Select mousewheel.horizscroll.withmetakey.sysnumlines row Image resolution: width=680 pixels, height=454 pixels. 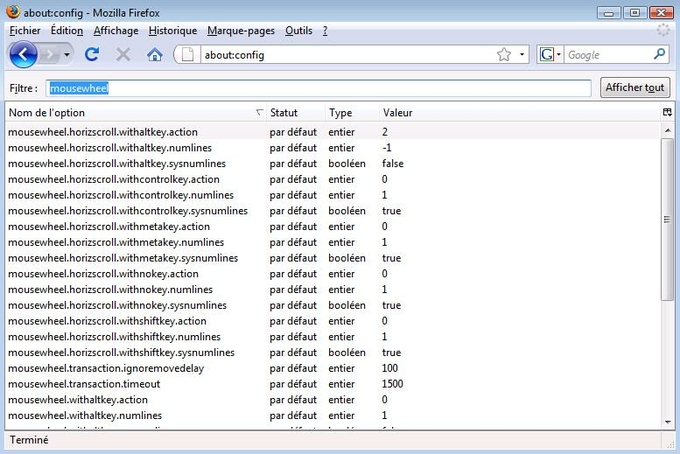click(333, 258)
